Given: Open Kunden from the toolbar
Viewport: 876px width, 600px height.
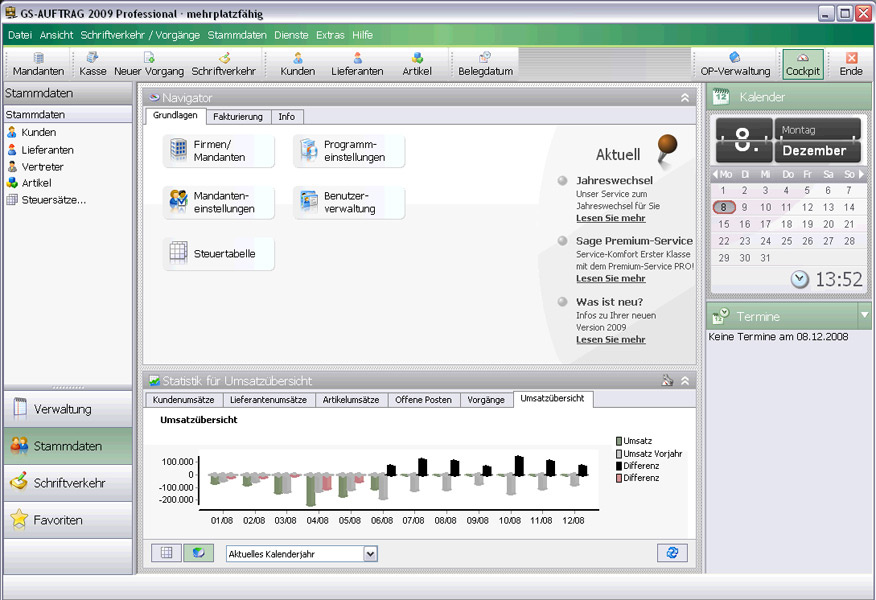Looking at the screenshot, I should click(x=297, y=64).
